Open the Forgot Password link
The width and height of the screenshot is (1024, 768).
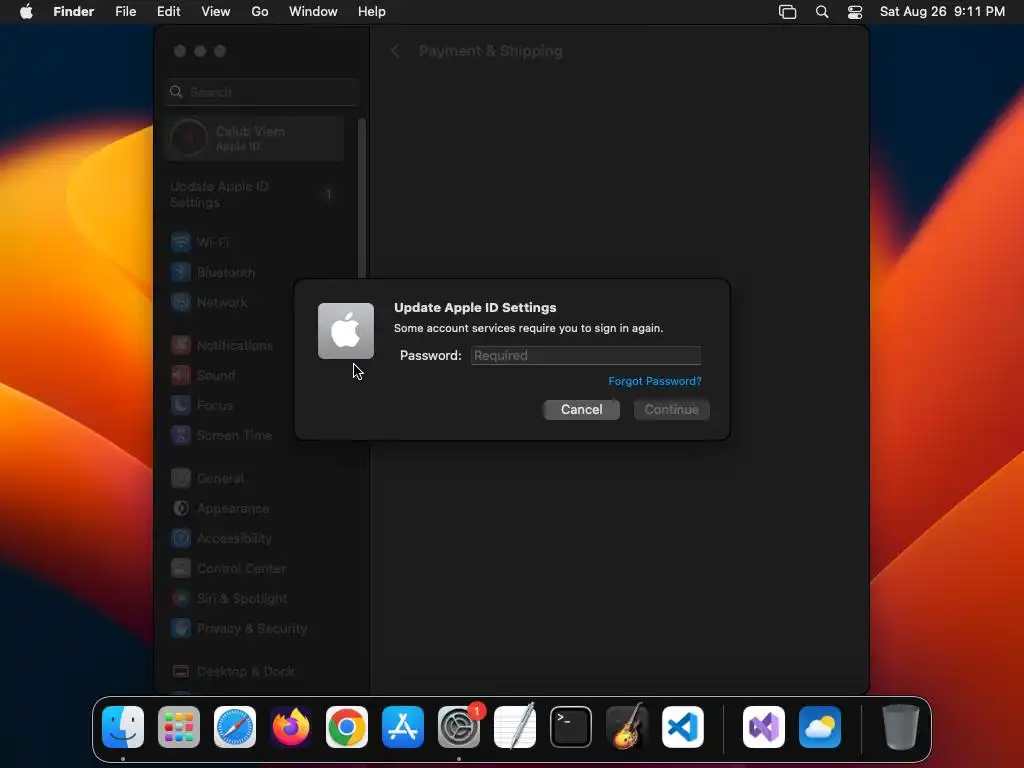coord(654,381)
